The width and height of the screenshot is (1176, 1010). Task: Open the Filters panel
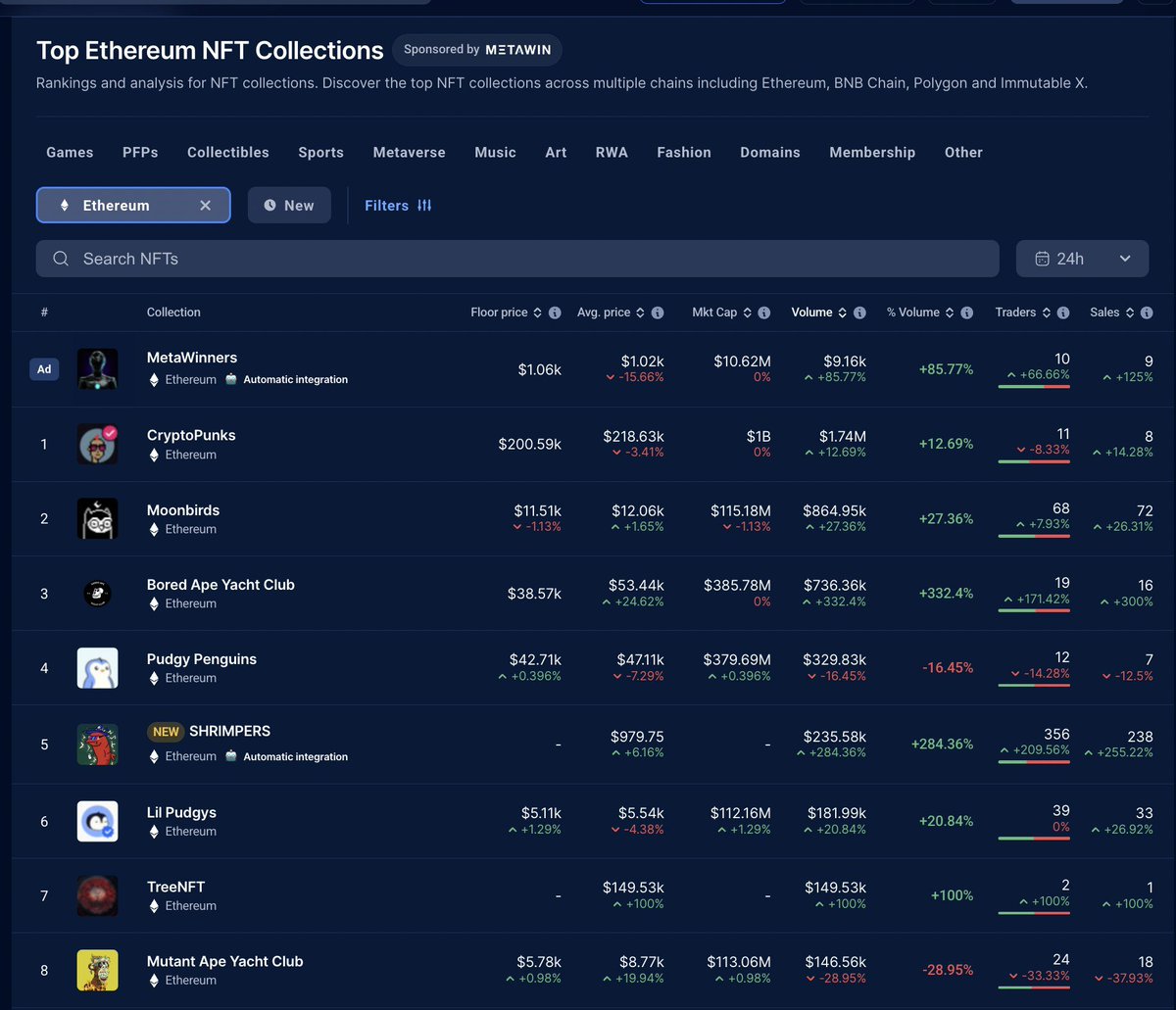398,206
